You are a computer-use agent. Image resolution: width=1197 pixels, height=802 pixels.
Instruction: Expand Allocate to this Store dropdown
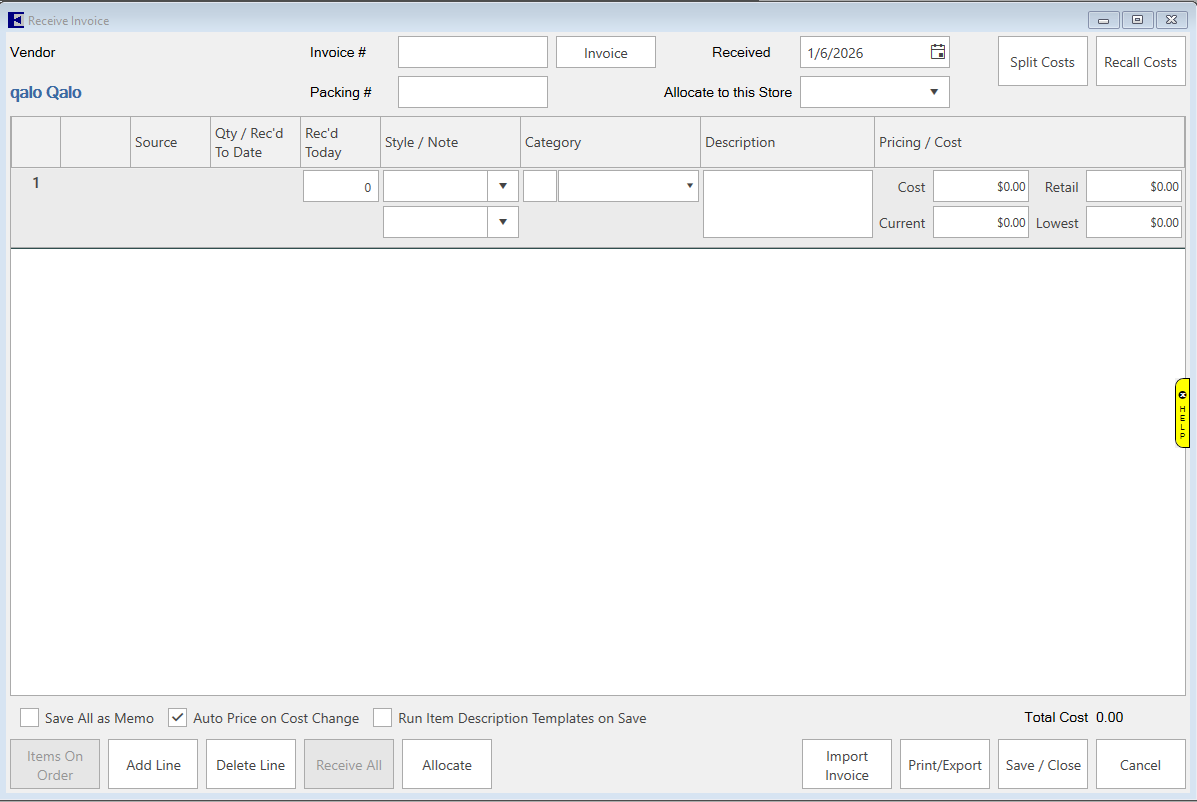coord(933,92)
